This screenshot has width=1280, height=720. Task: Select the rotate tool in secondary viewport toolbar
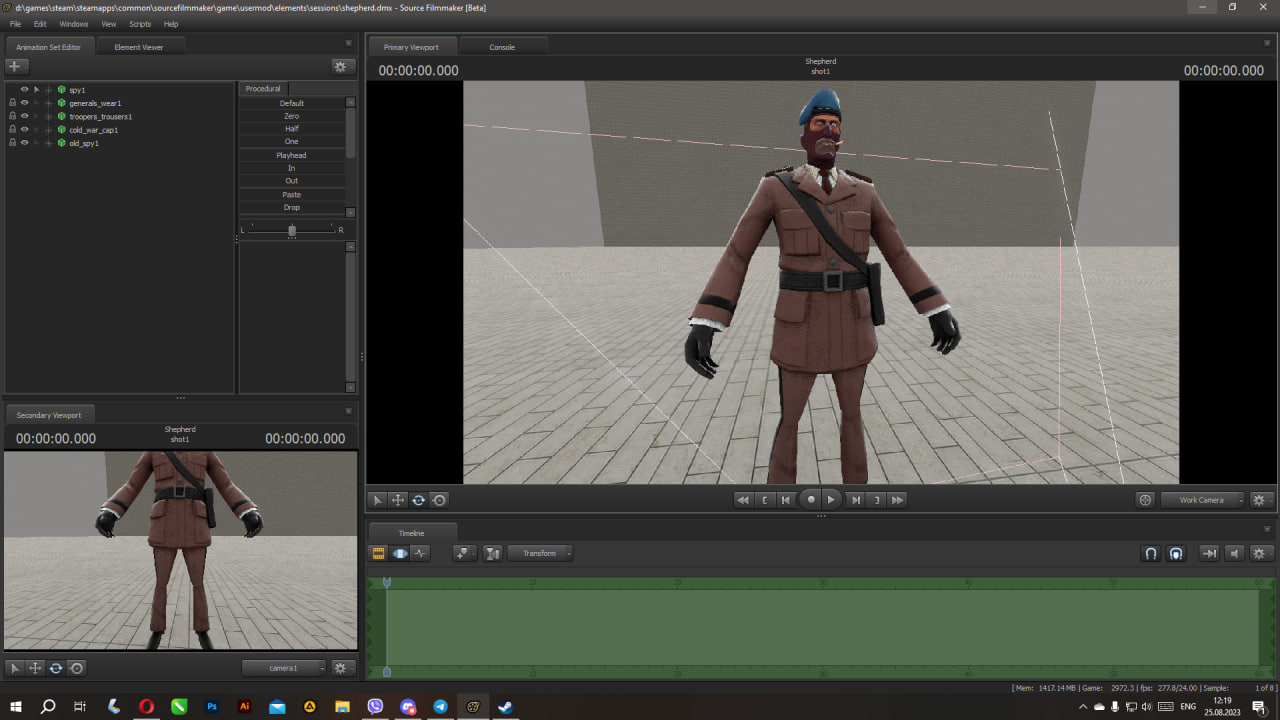point(56,668)
